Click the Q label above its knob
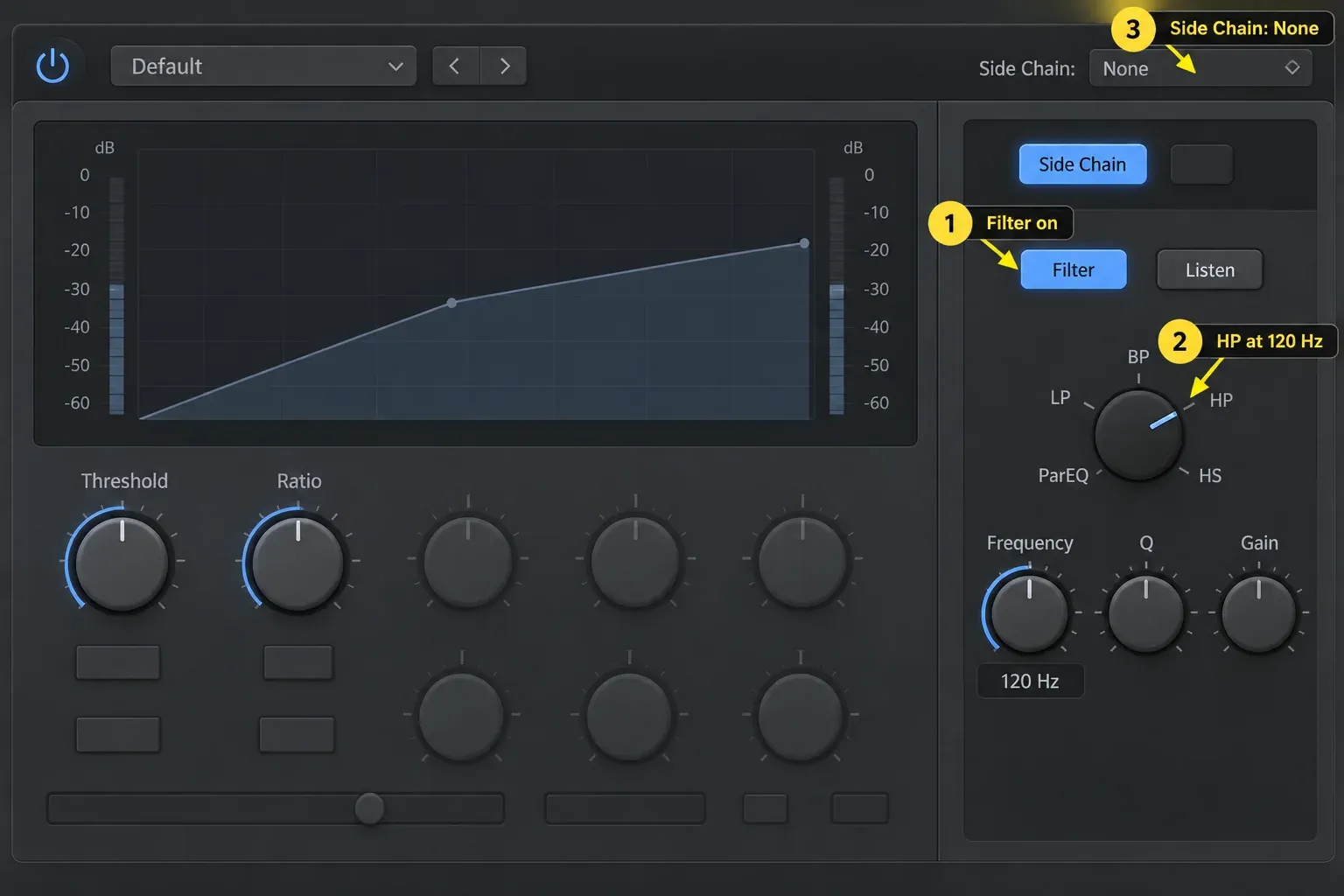Viewport: 1344px width, 896px height. coord(1146,543)
